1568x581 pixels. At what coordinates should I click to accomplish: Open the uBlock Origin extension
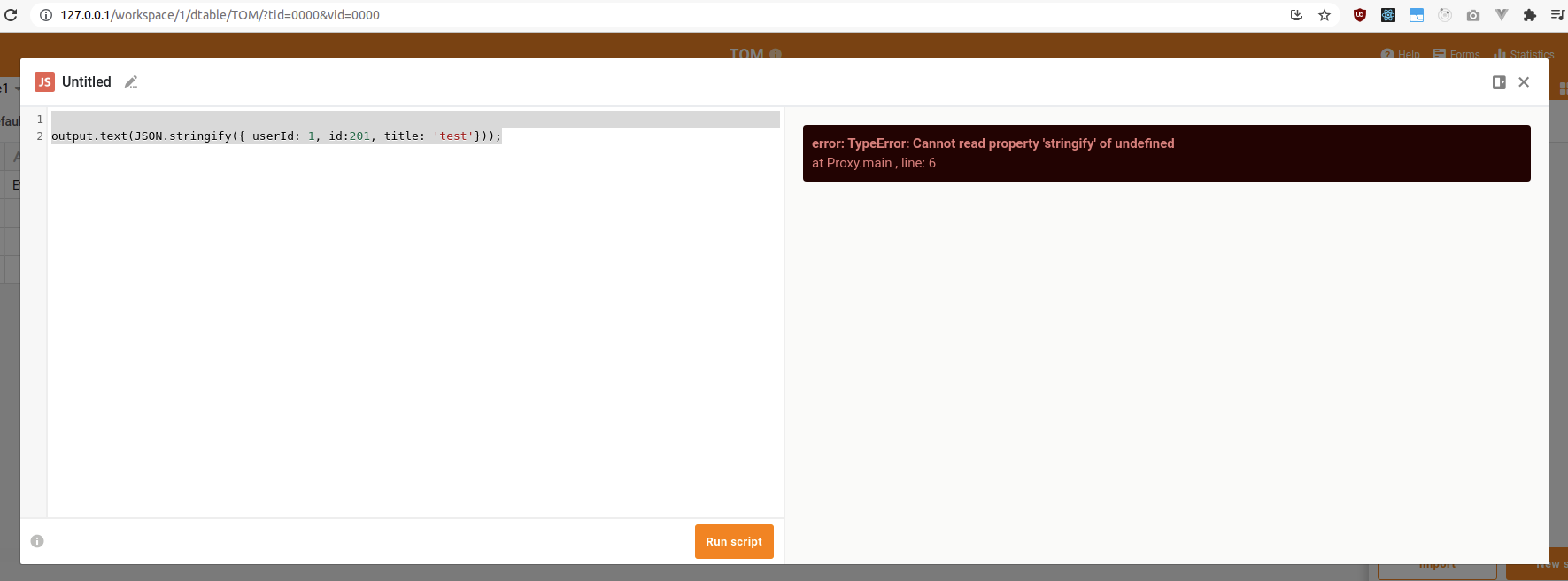[x=1360, y=15]
